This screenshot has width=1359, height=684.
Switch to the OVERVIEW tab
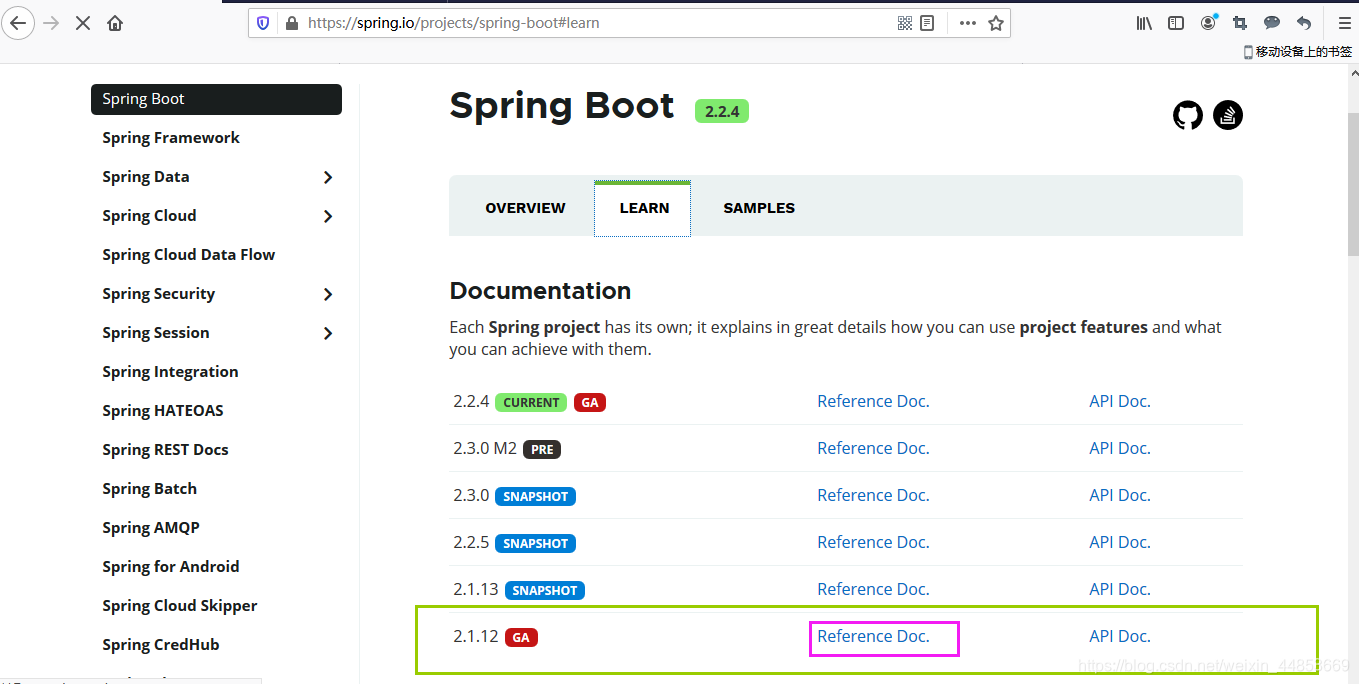(525, 208)
